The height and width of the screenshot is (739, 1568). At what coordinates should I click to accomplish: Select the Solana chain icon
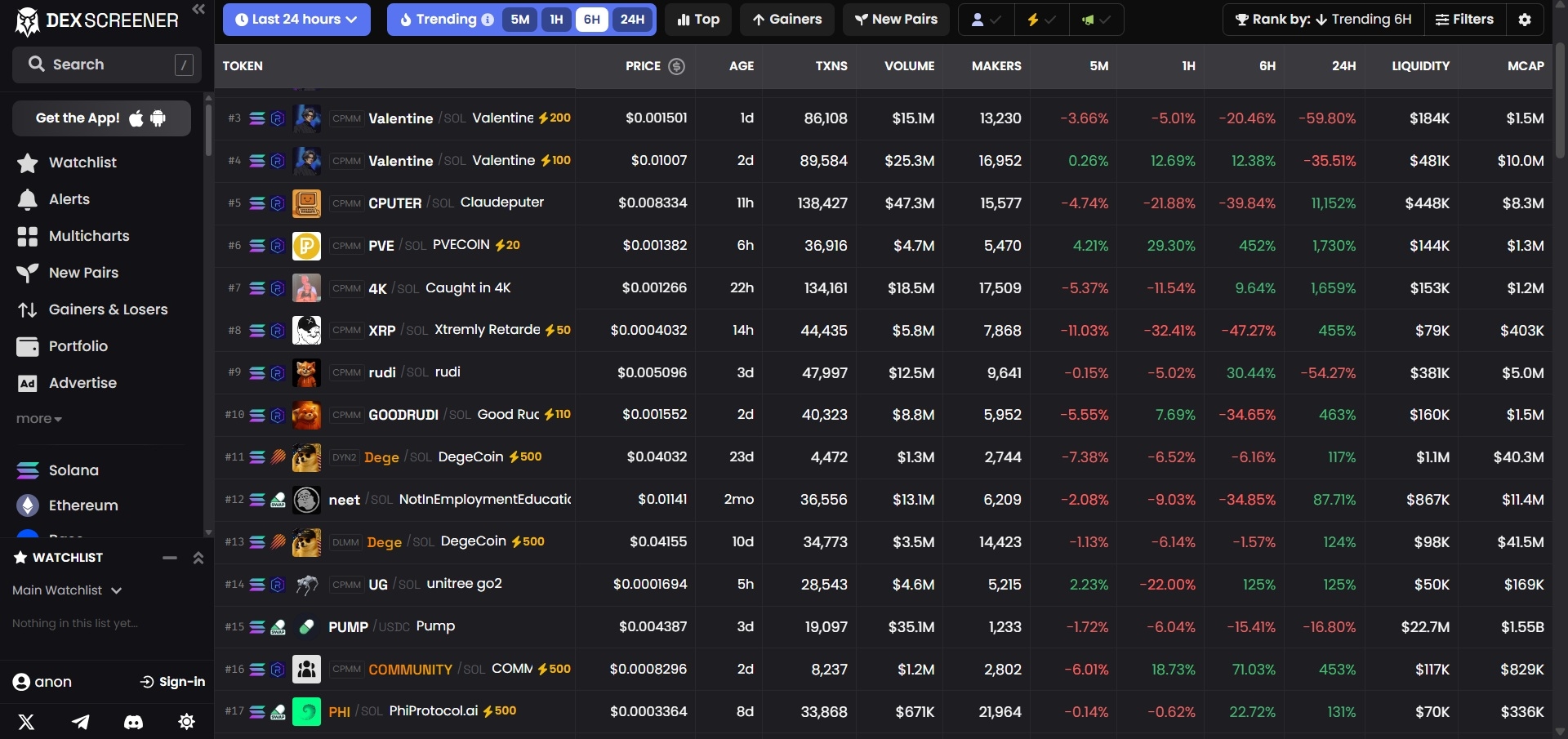tap(28, 470)
